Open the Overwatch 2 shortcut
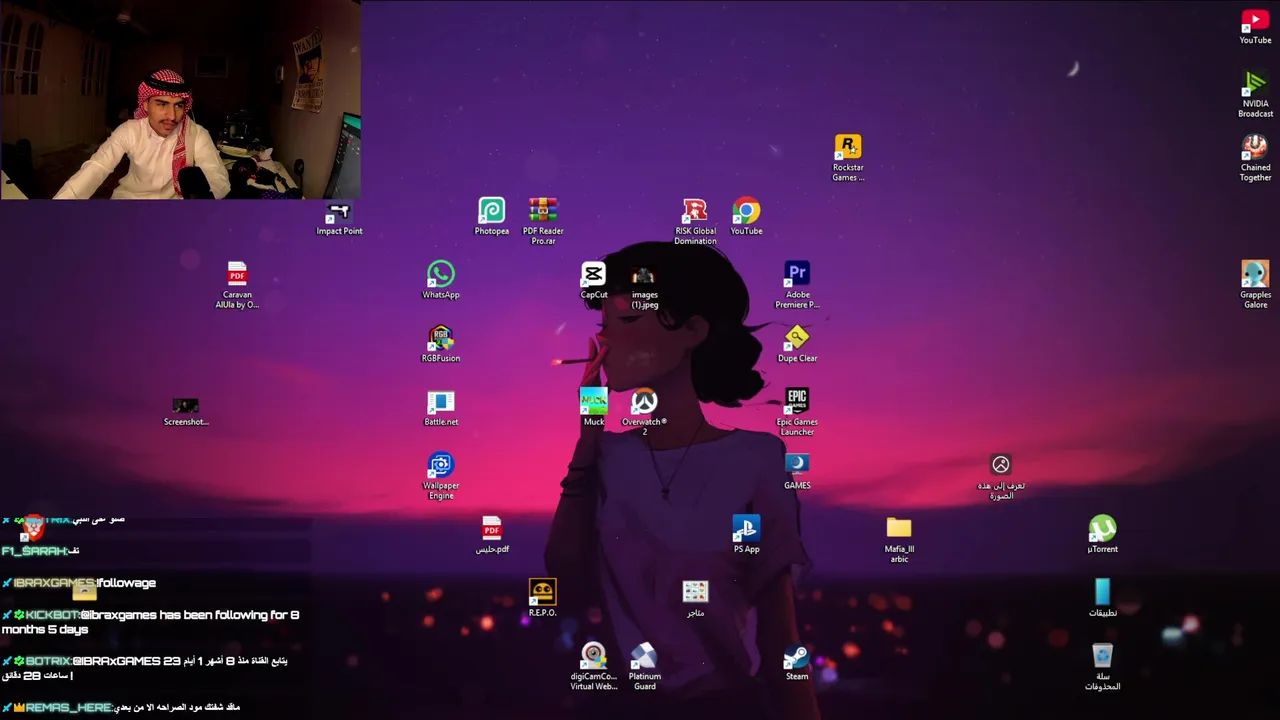The width and height of the screenshot is (1280, 720). pyautogui.click(x=644, y=412)
